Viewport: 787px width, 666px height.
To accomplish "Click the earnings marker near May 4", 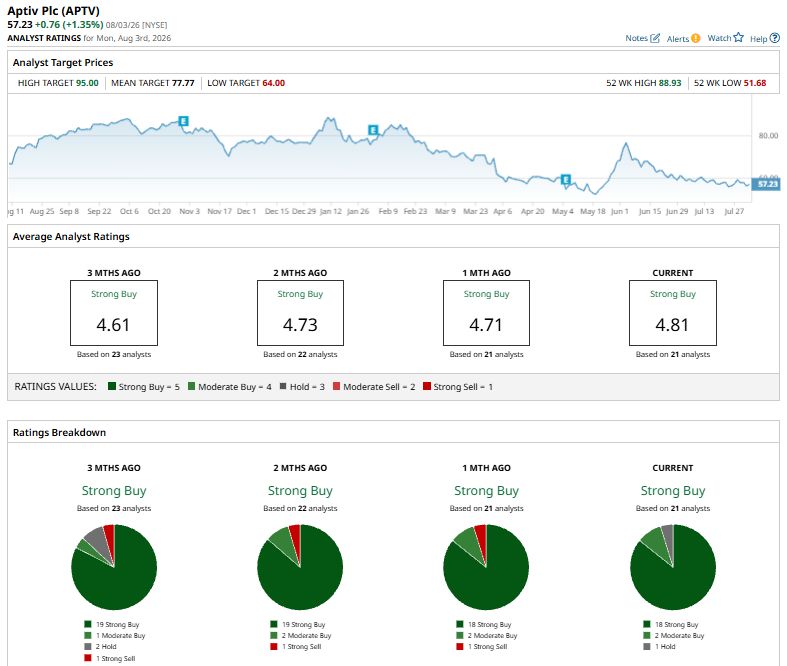I will 566,179.
